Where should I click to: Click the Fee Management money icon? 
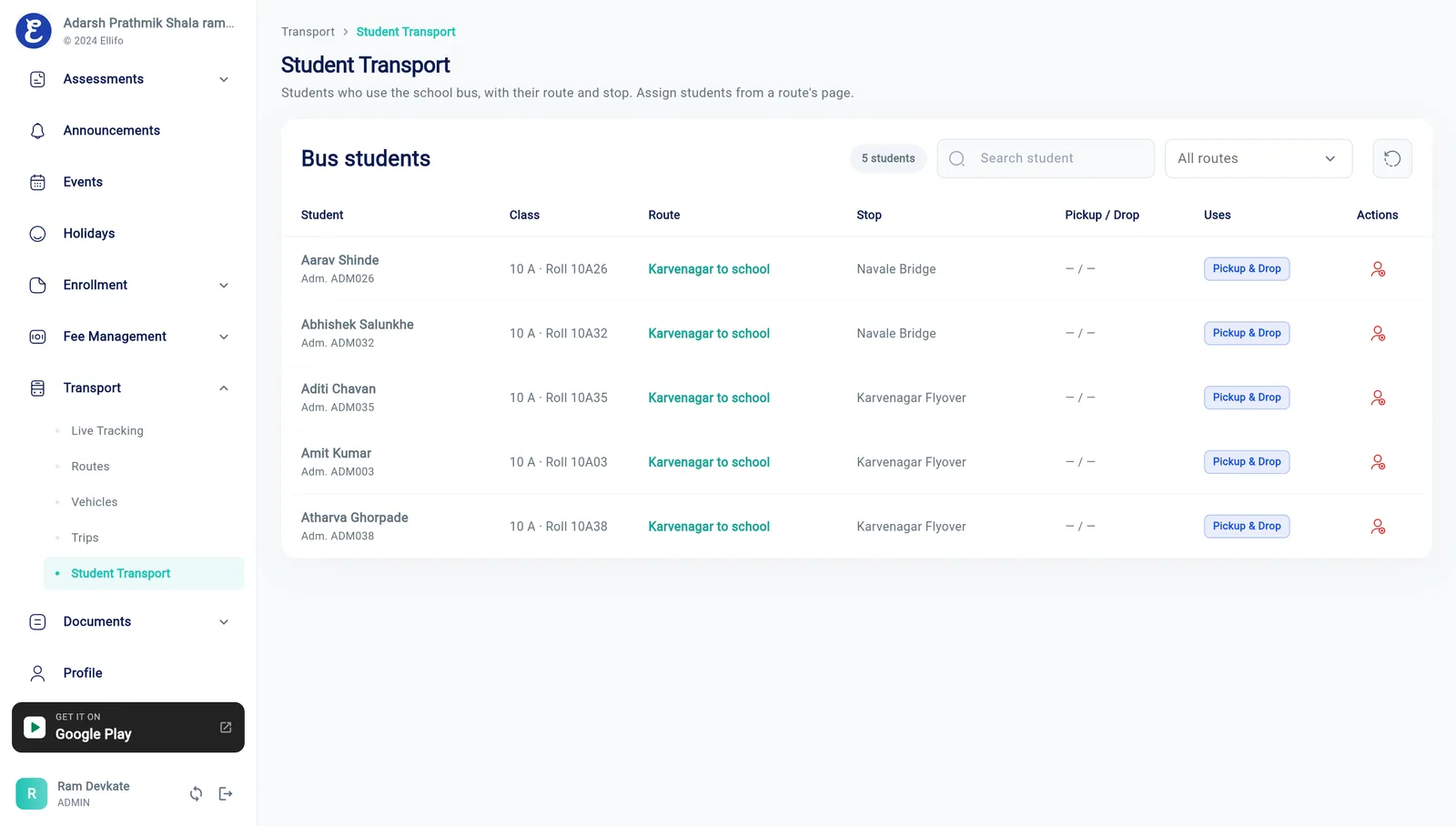(x=37, y=337)
